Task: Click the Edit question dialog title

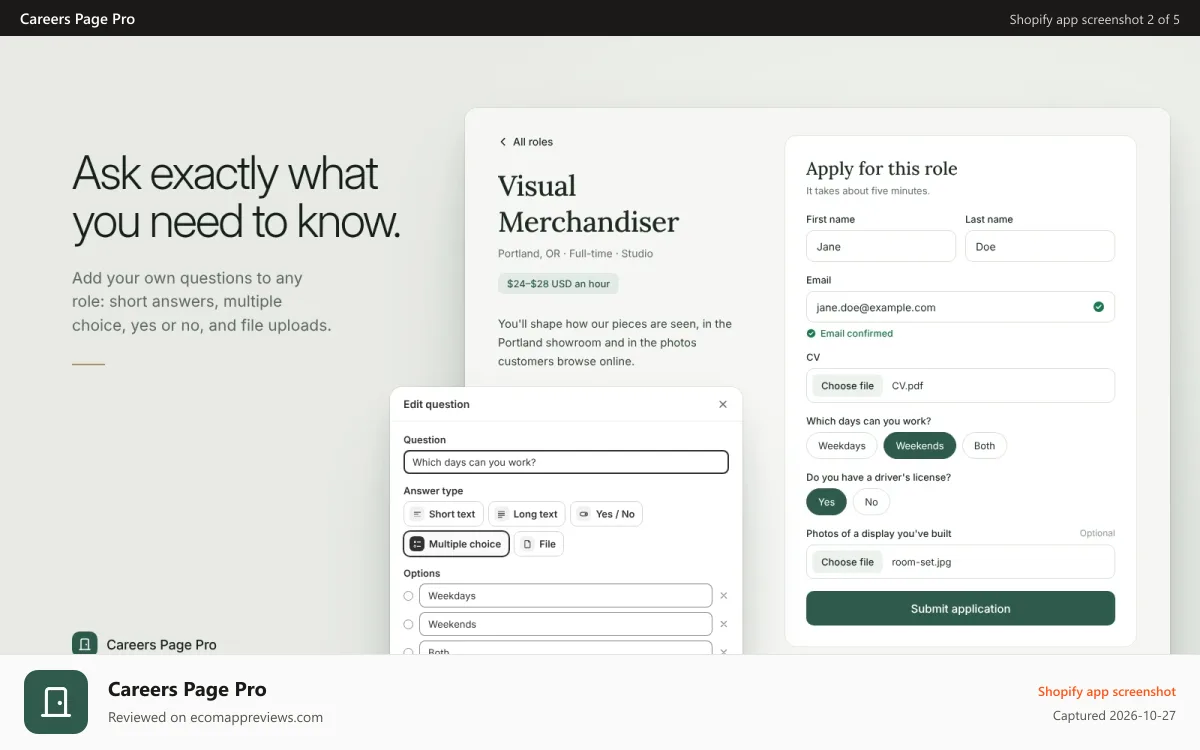Action: click(x=436, y=404)
